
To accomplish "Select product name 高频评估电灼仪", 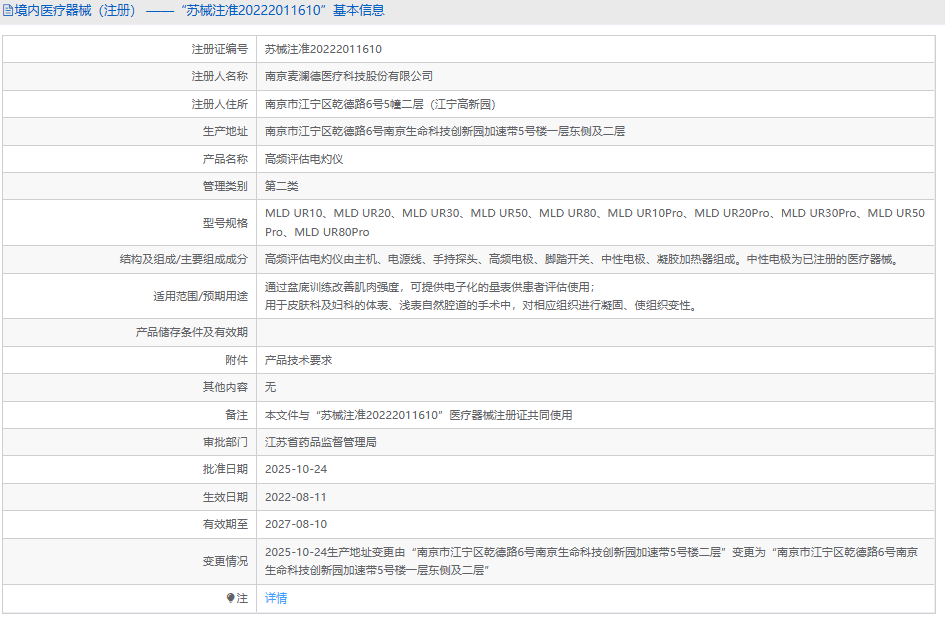I will [x=304, y=159].
